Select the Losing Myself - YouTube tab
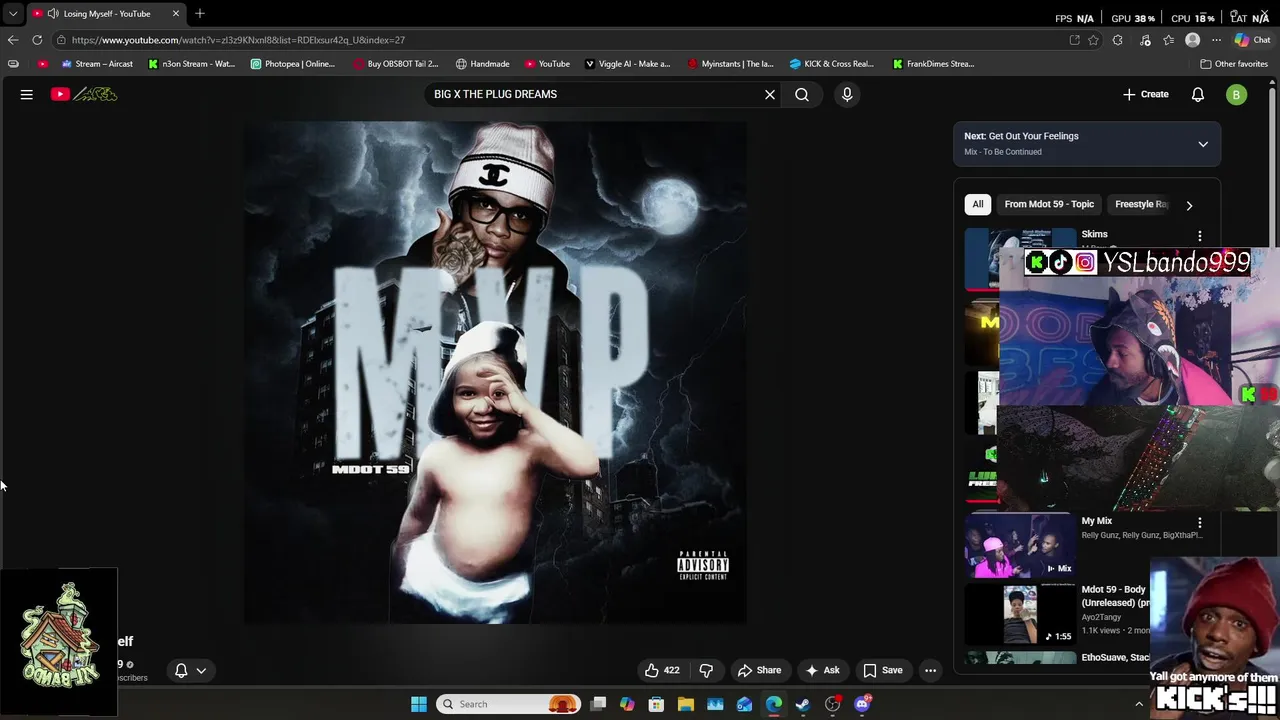Screen dimensions: 1280x720 tap(106, 14)
